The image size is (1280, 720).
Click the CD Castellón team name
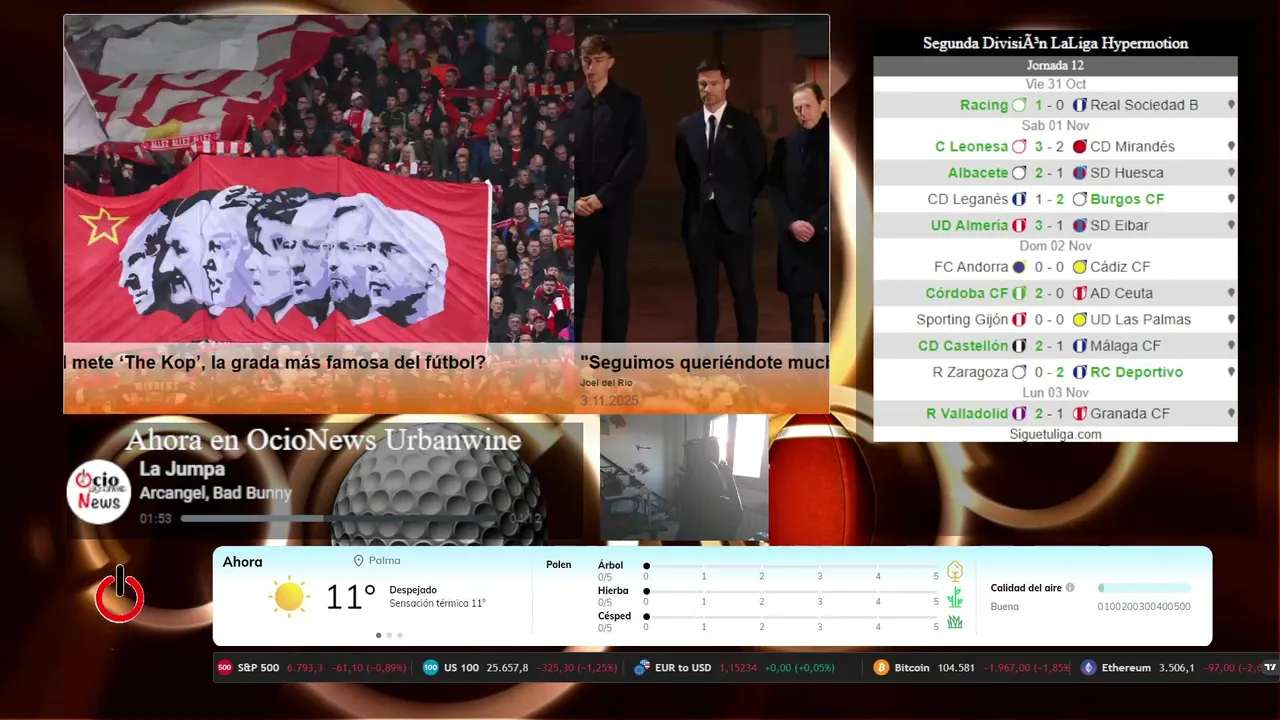coord(963,346)
